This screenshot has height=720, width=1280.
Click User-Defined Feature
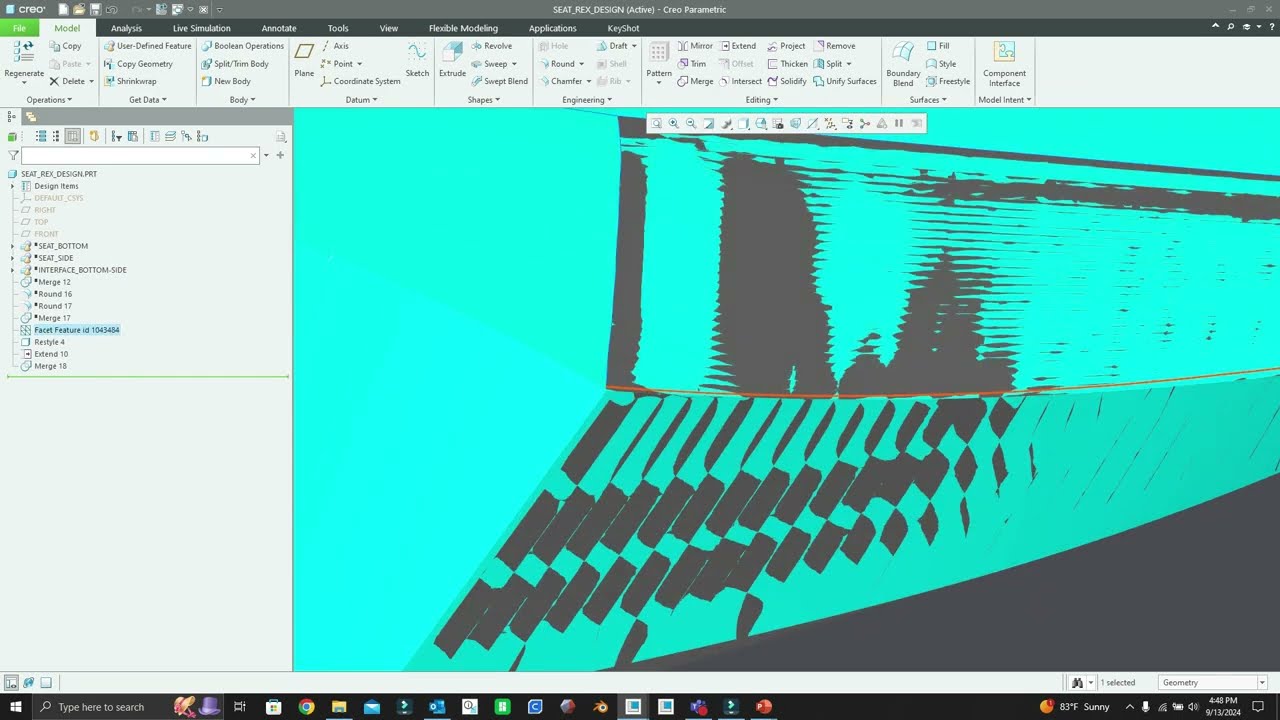tap(147, 46)
